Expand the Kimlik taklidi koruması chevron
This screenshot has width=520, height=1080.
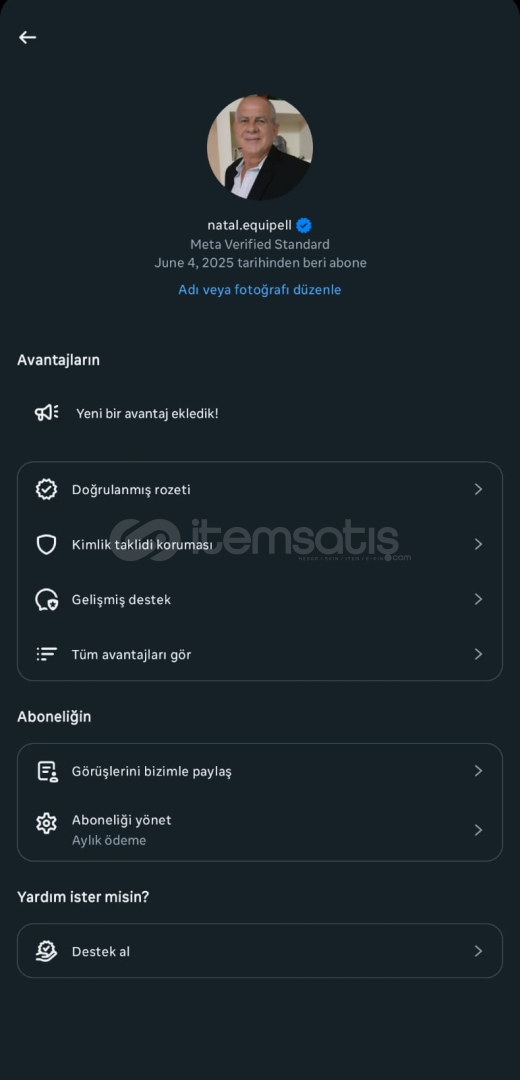[x=478, y=544]
